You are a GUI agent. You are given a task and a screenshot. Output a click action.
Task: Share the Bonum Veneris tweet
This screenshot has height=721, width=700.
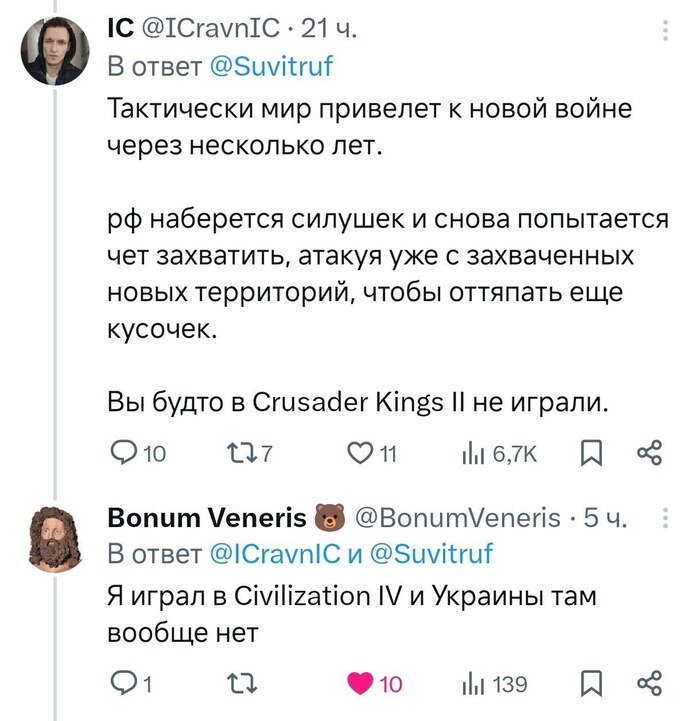649,685
